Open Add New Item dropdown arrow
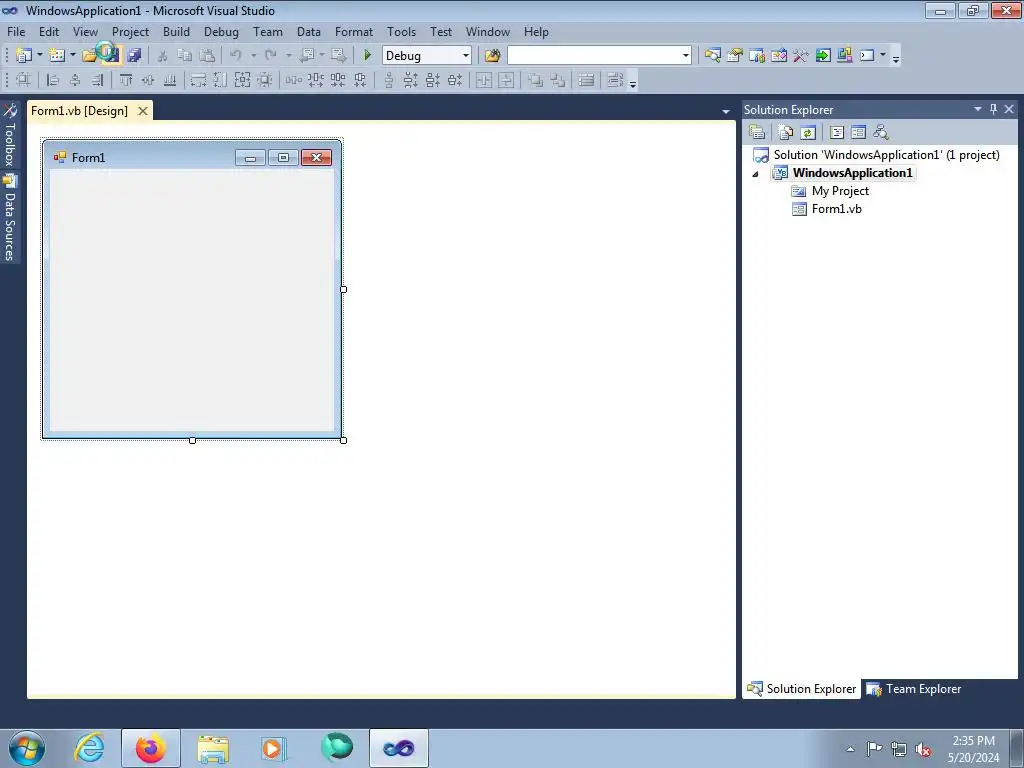Image resolution: width=1024 pixels, height=768 pixels. [72, 56]
